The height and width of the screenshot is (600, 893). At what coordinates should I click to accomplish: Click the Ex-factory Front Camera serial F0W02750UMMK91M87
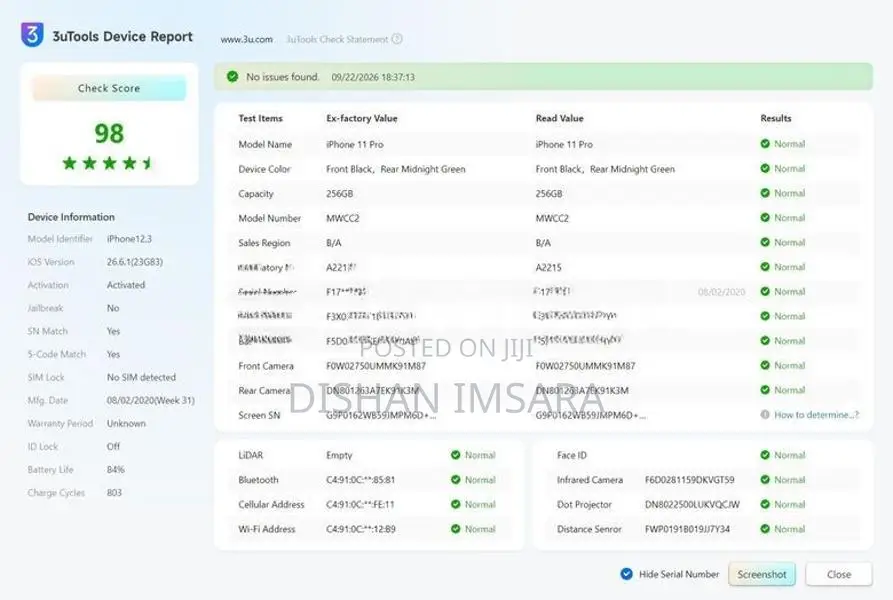376,365
